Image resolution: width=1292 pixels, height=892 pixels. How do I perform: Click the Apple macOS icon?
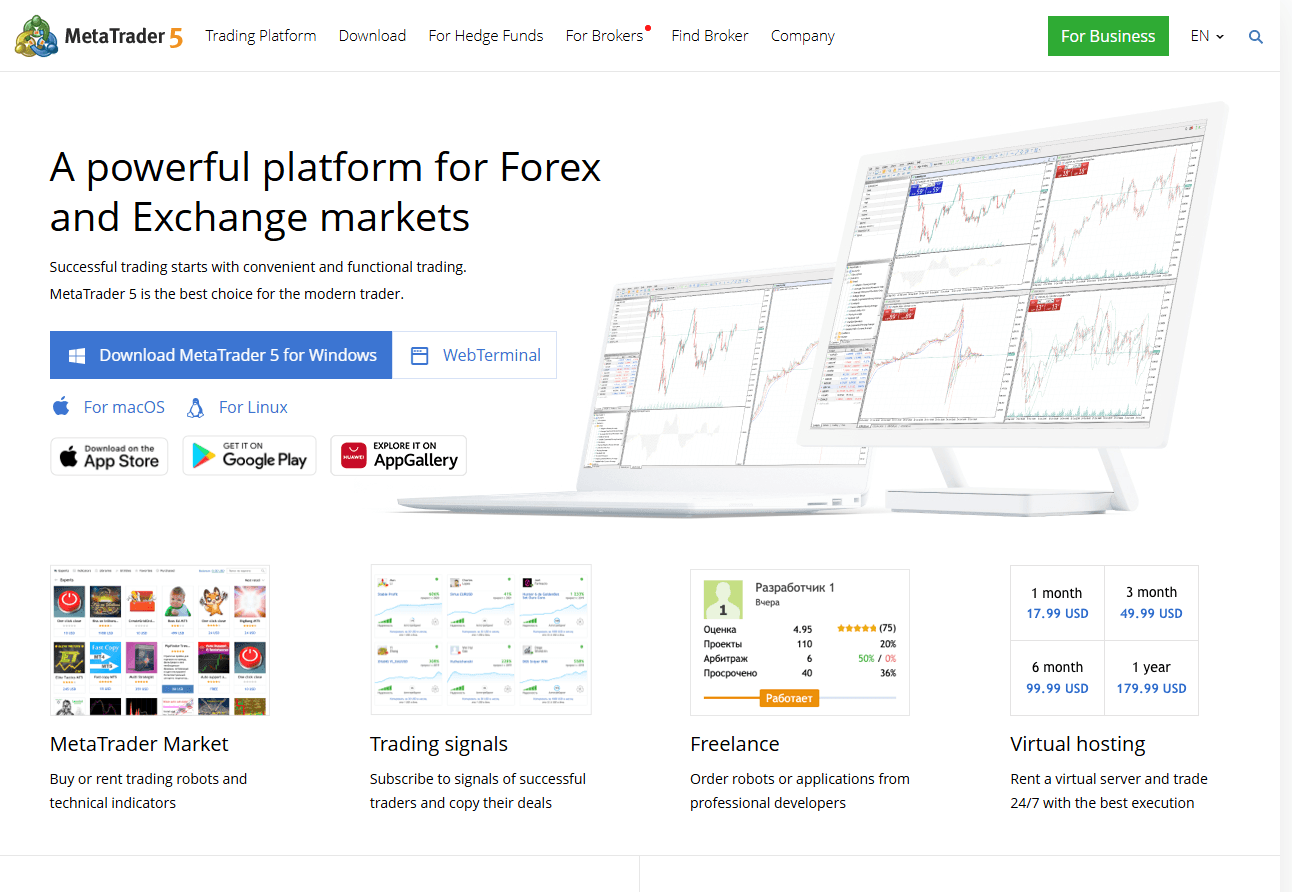coord(61,407)
